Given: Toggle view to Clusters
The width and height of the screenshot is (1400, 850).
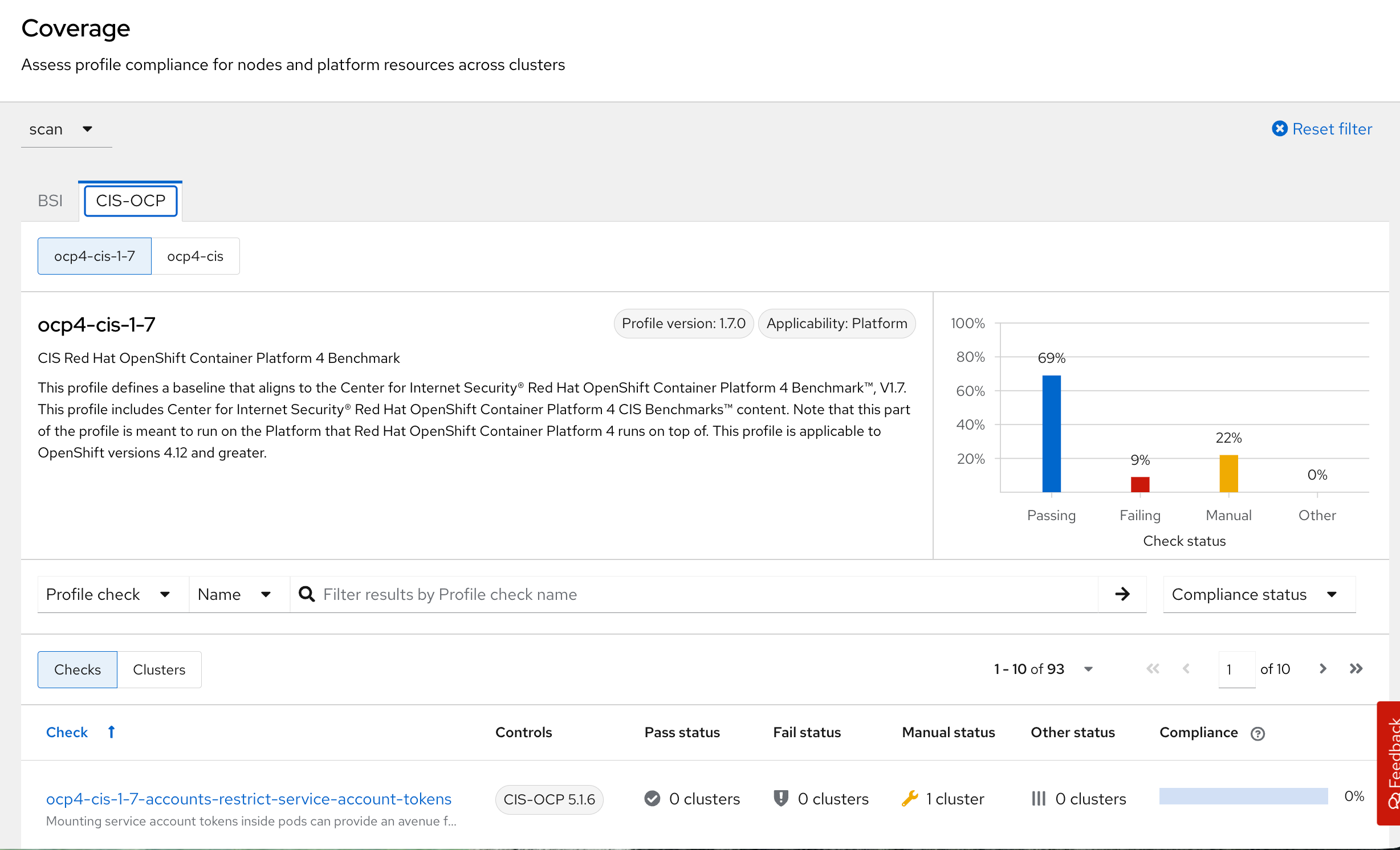Looking at the screenshot, I should [x=159, y=669].
